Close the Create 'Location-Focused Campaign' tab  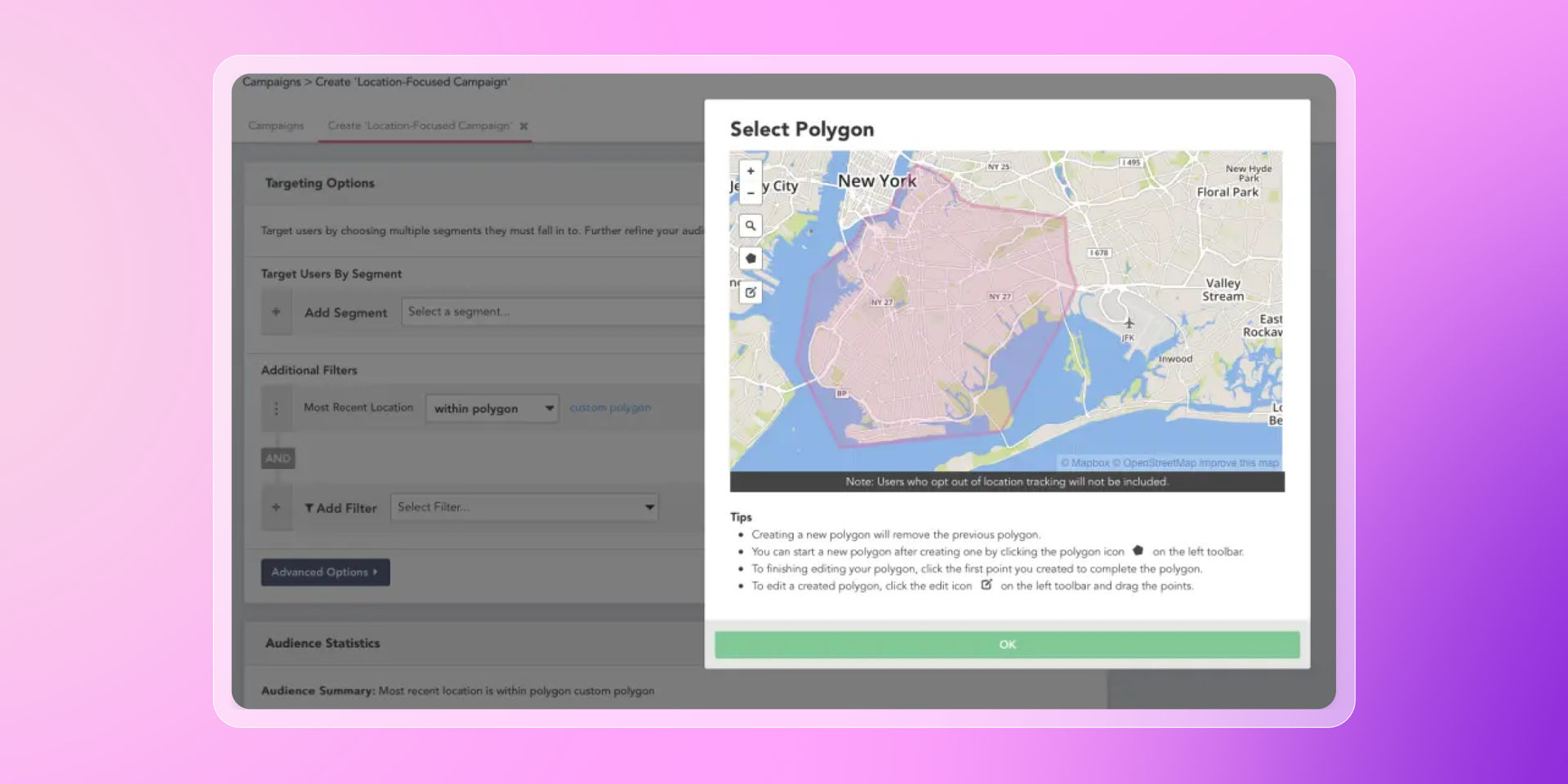point(524,127)
